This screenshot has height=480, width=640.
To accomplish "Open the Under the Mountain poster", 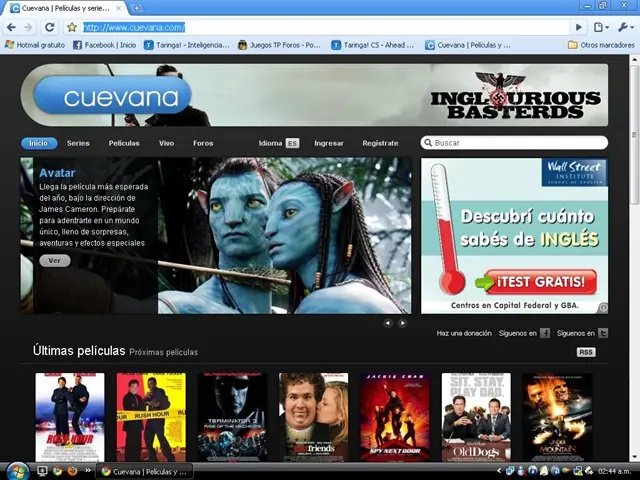I will (x=557, y=417).
